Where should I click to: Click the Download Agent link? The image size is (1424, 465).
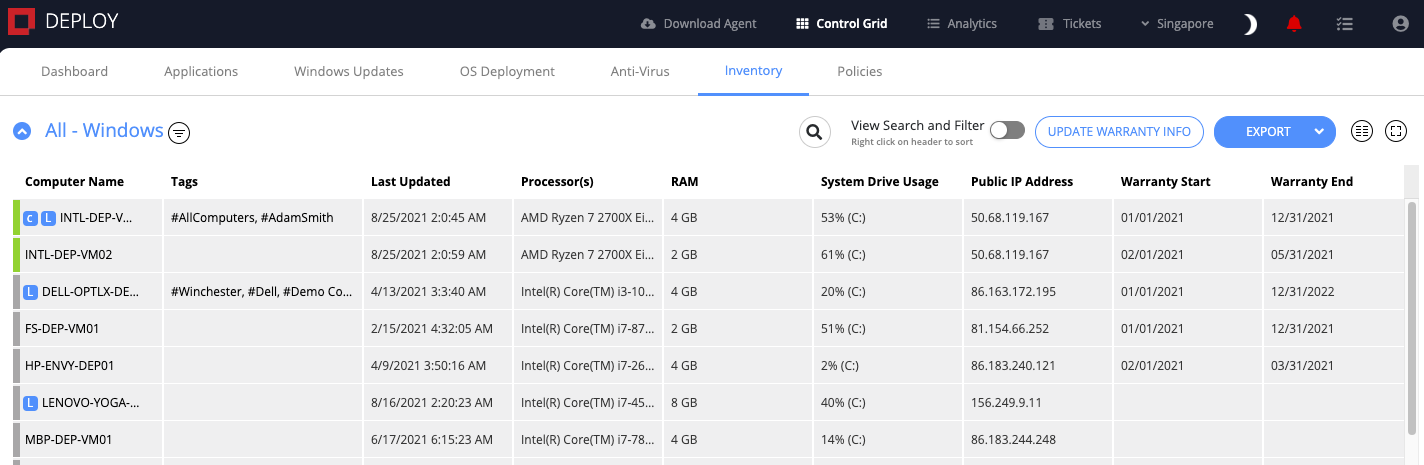pyautogui.click(x=698, y=24)
